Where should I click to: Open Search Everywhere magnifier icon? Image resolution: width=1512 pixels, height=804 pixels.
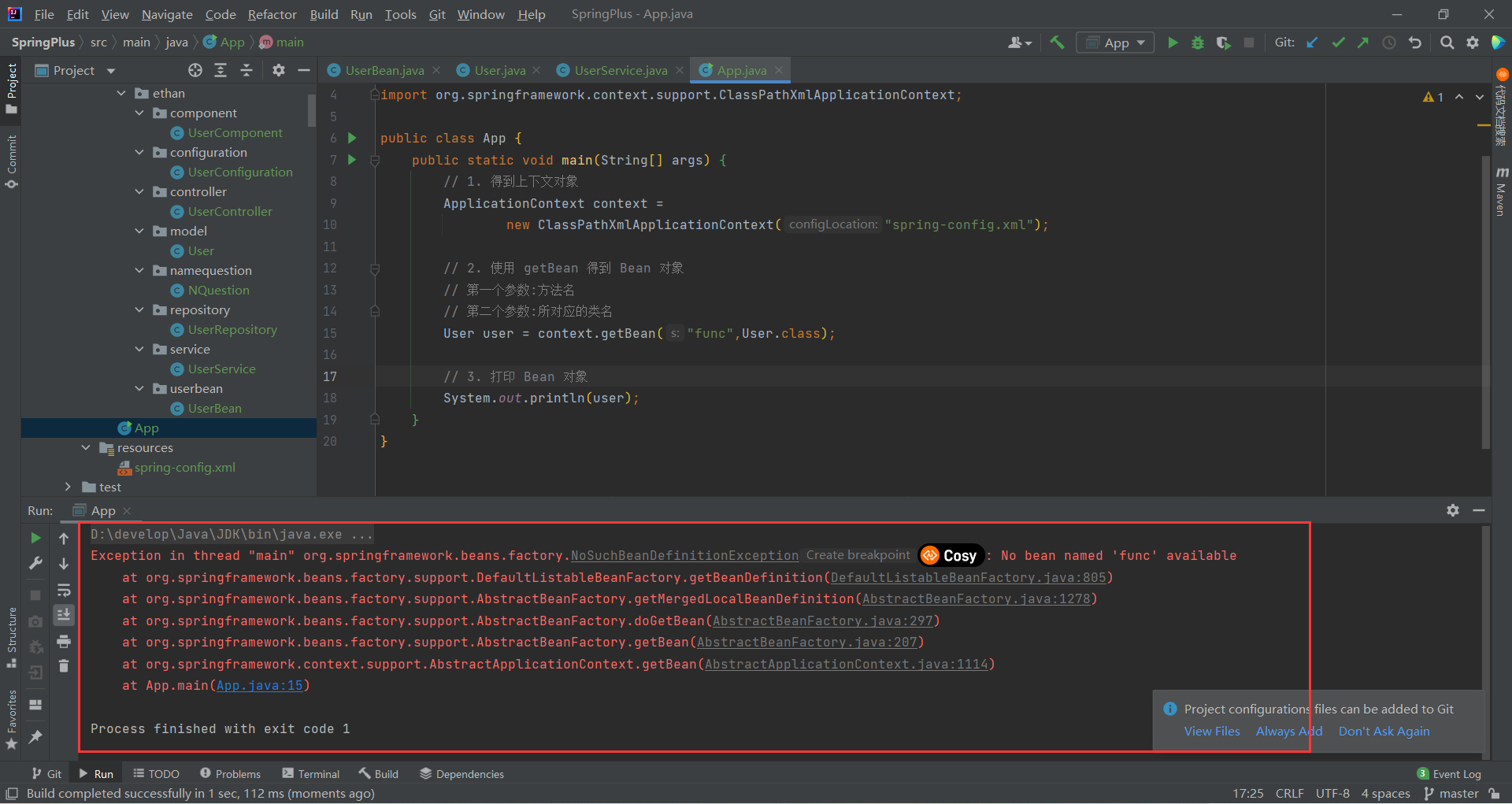[x=1447, y=43]
